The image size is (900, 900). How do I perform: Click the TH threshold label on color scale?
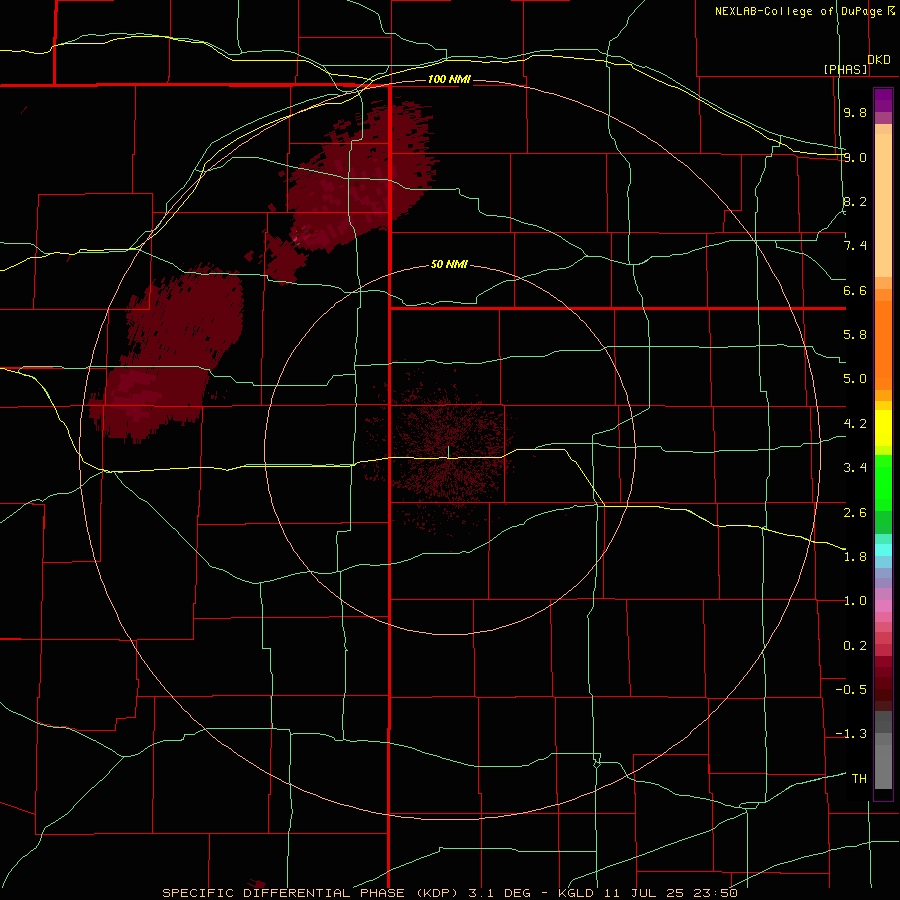[x=859, y=779]
